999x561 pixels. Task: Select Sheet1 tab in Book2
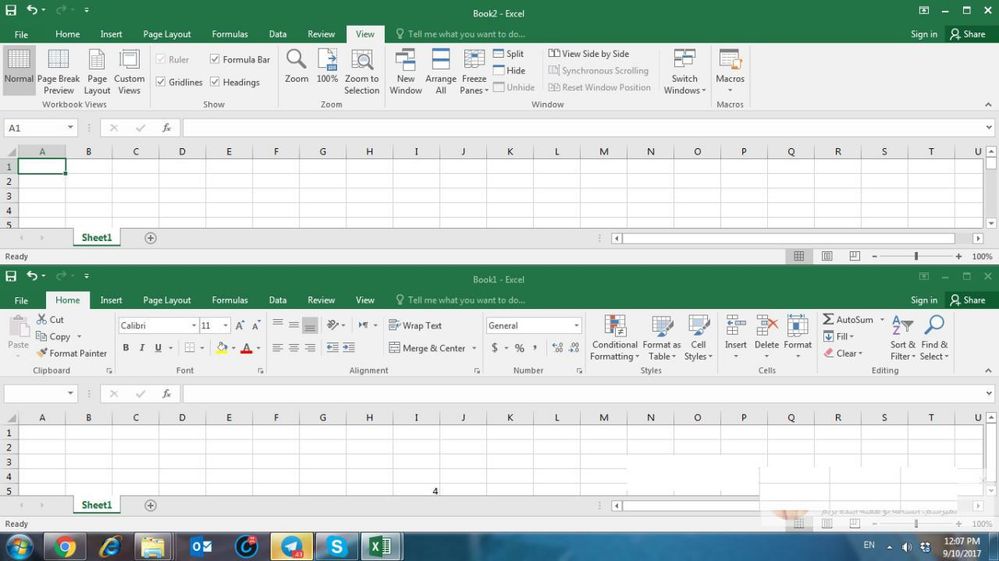click(x=96, y=238)
